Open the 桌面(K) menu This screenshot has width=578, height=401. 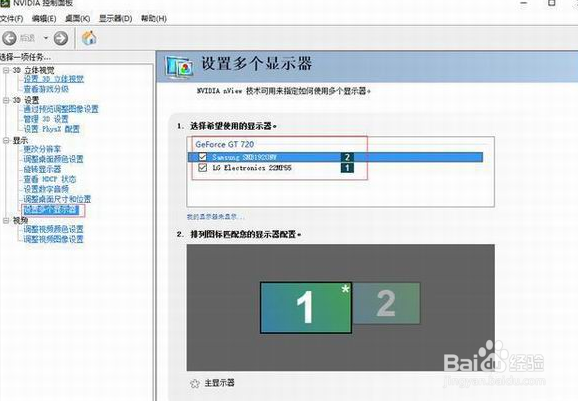[x=77, y=18]
